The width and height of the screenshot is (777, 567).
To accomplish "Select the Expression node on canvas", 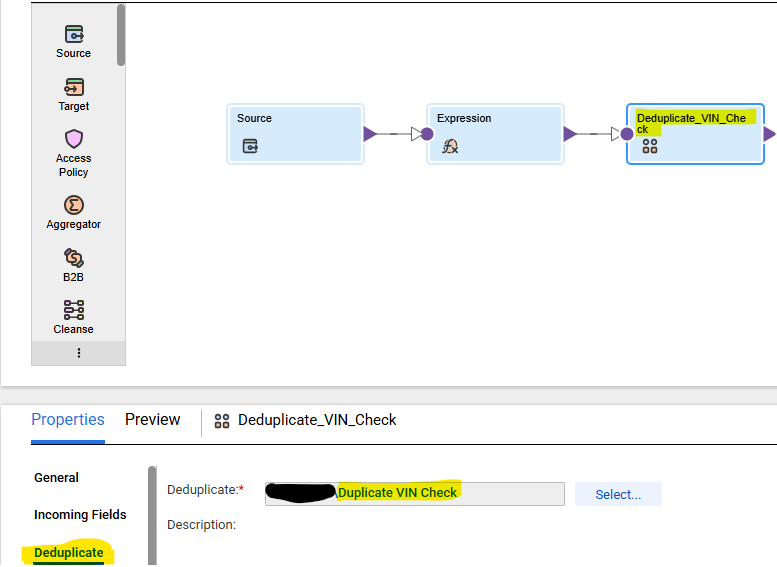I will (495, 134).
